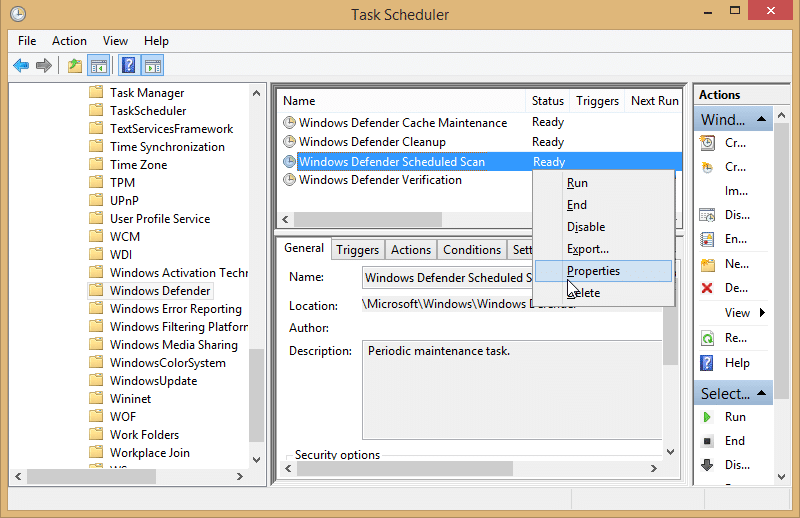Screen dimensions: 800x518
Task: Choose Disable from the context menu
Action: 604,227
